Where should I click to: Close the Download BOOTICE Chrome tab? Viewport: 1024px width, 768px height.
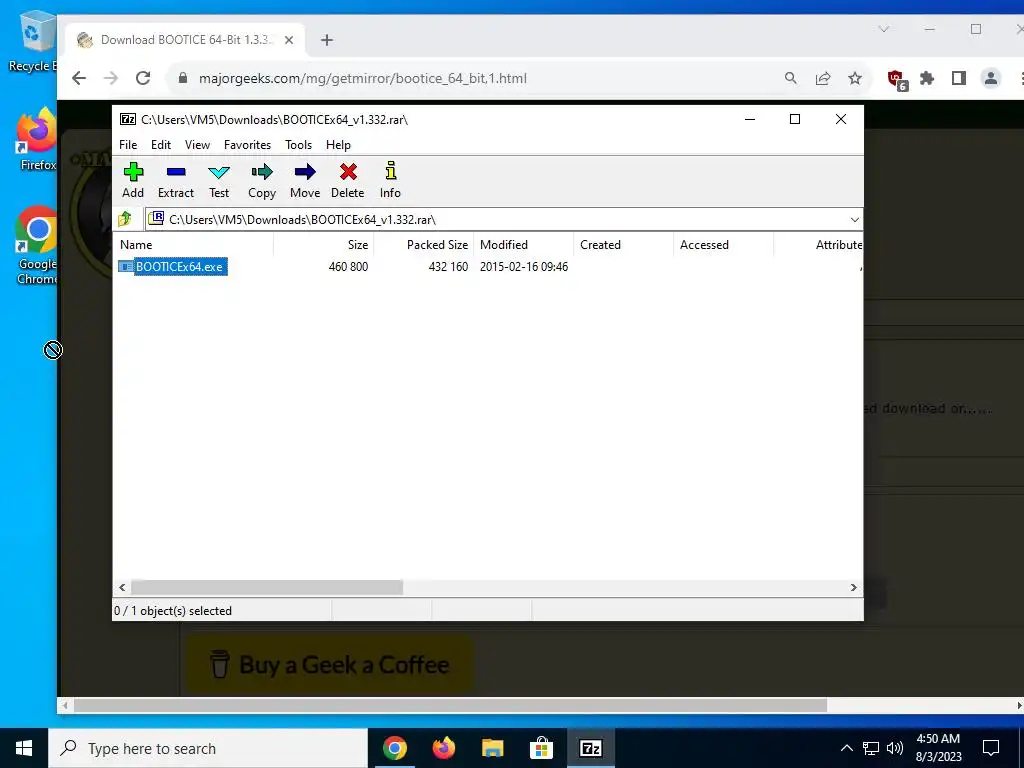pyautogui.click(x=289, y=40)
